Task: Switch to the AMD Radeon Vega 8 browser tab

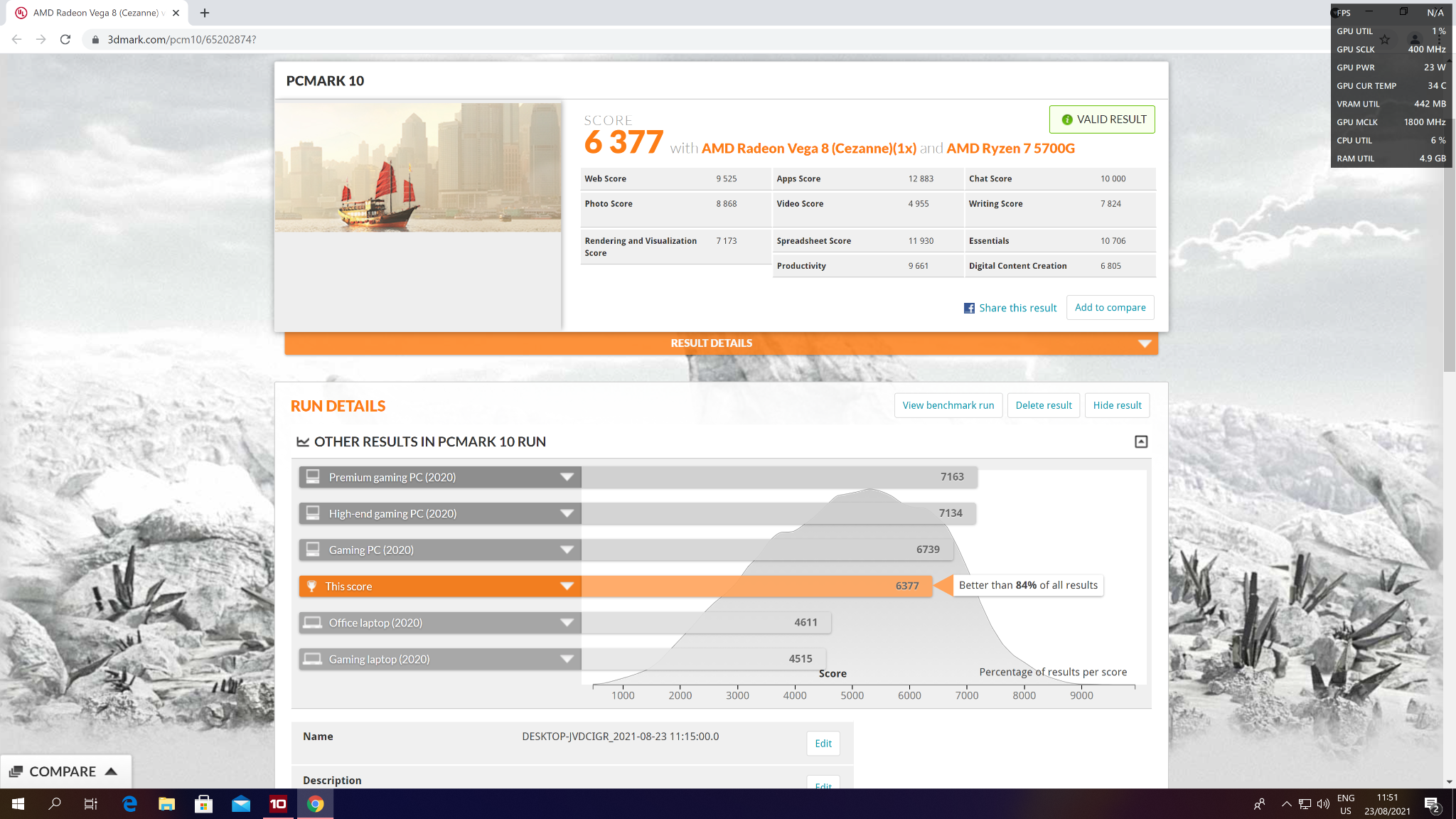Action: coord(92,12)
